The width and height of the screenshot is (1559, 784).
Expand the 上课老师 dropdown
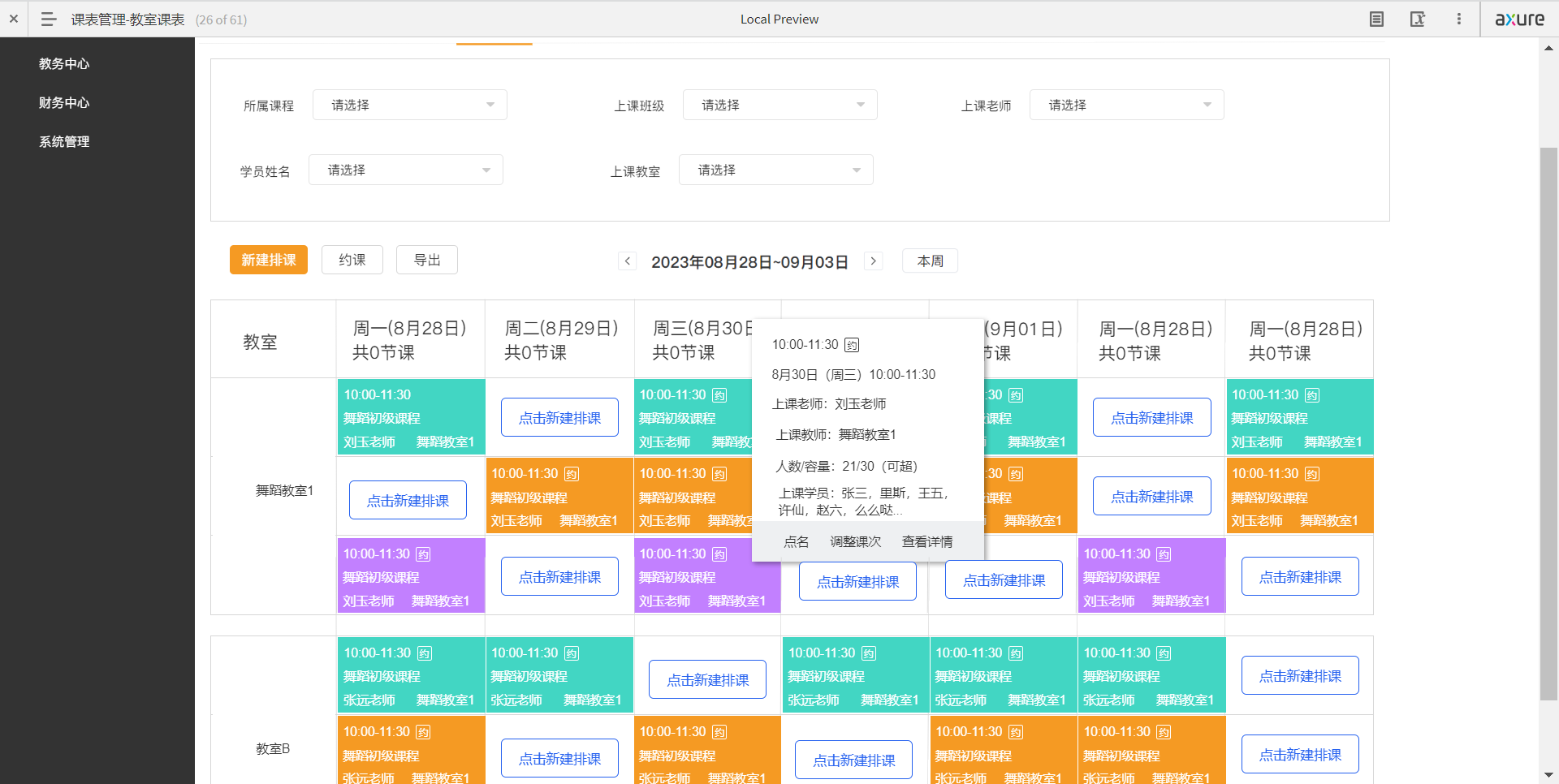pyautogui.click(x=1127, y=105)
